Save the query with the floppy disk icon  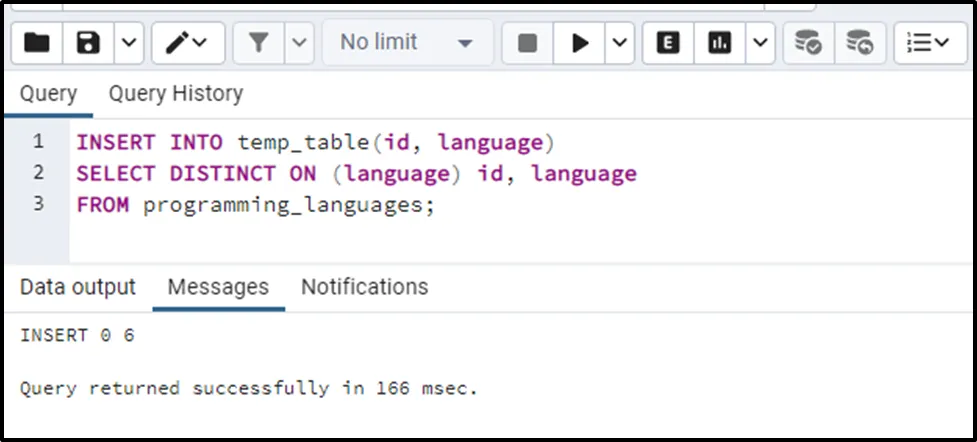[89, 43]
